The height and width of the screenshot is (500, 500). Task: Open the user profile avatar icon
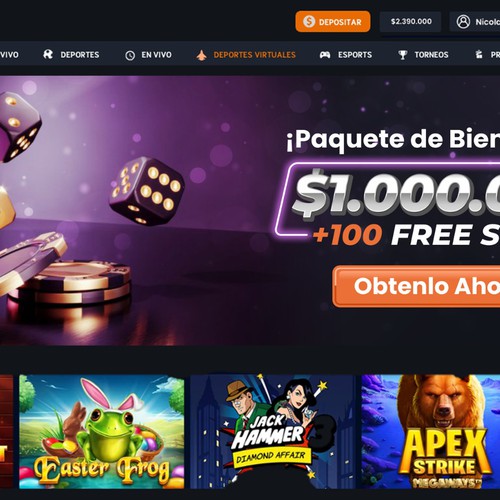click(x=463, y=22)
